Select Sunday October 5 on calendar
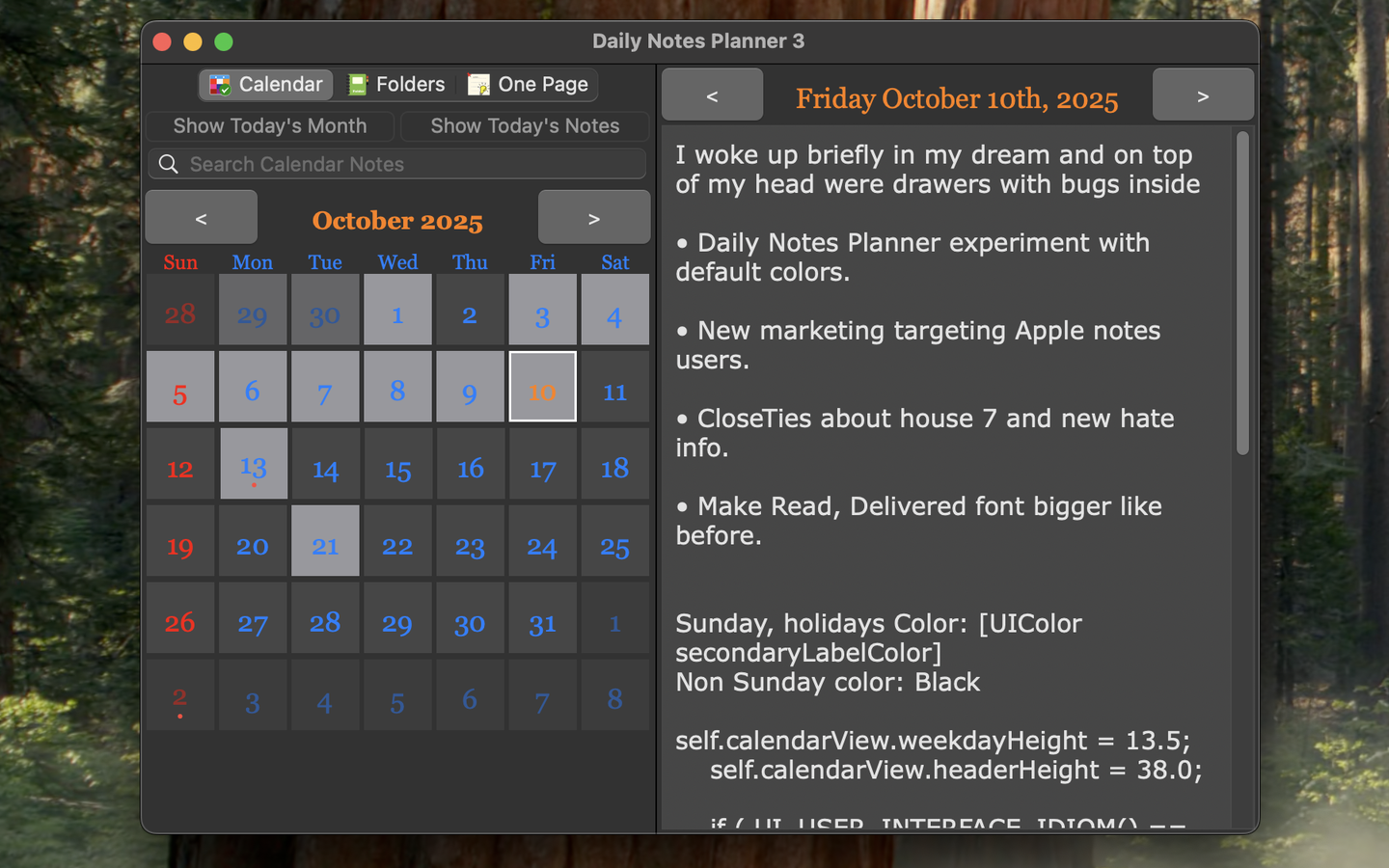This screenshot has width=1389, height=868. [180, 388]
